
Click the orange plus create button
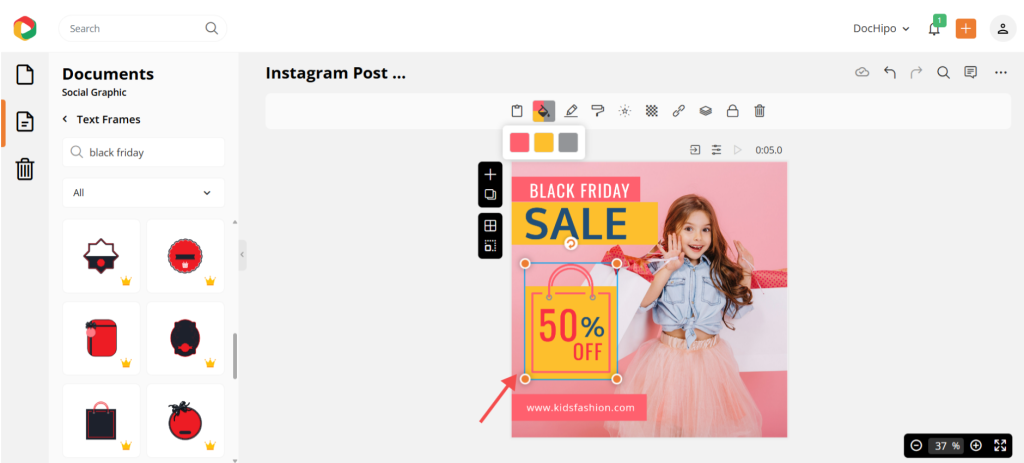tap(966, 29)
